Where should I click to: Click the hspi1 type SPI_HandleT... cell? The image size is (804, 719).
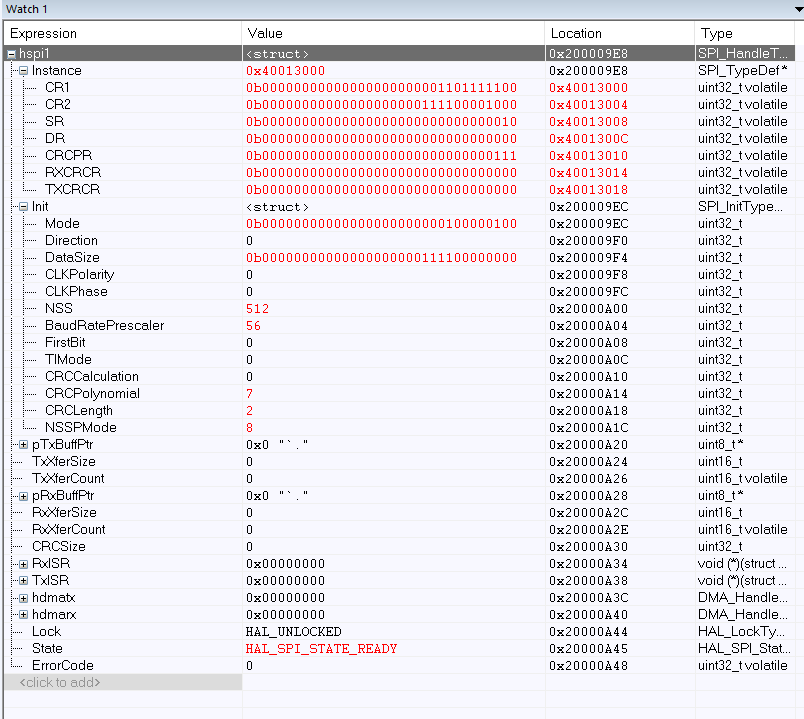[742, 53]
